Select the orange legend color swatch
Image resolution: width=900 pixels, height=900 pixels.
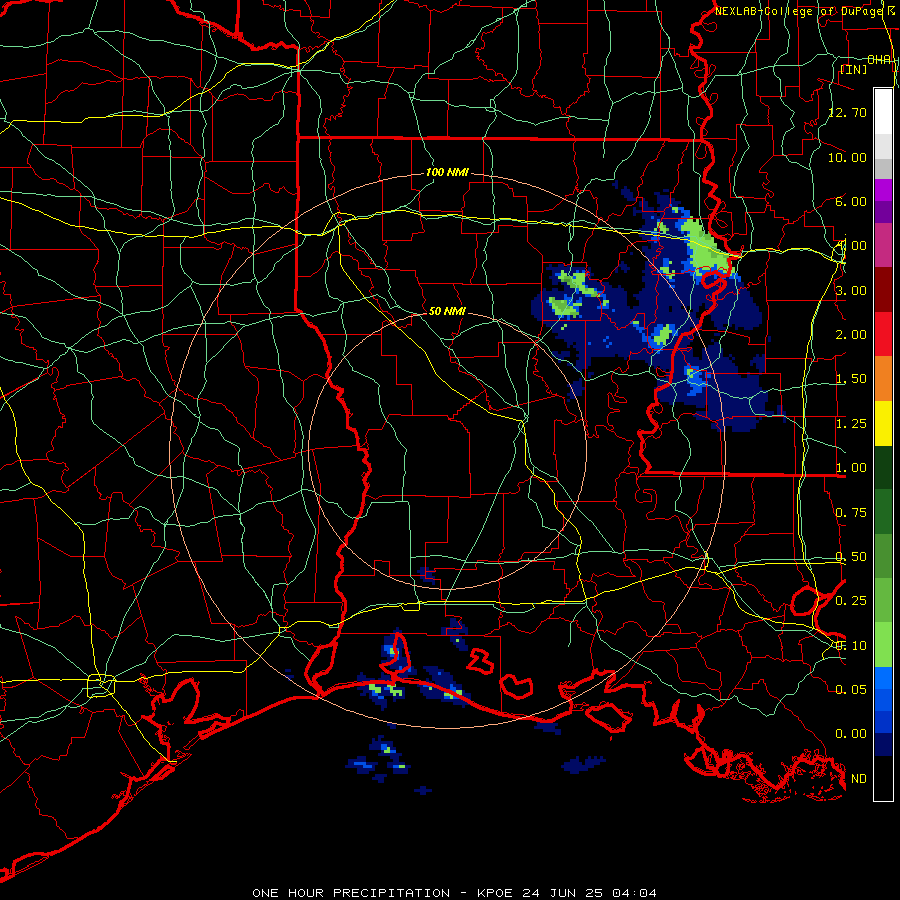(883, 379)
